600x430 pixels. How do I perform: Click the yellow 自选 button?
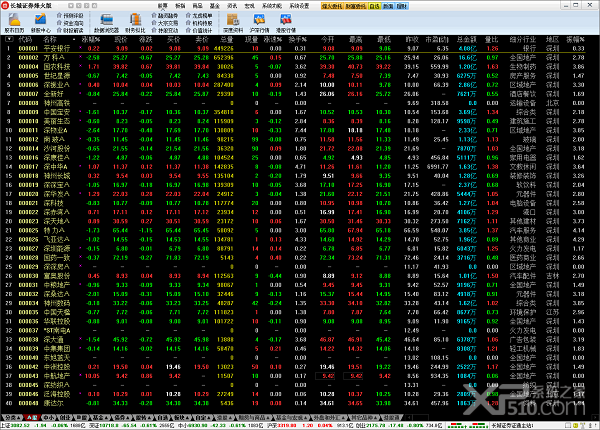click(374, 6)
